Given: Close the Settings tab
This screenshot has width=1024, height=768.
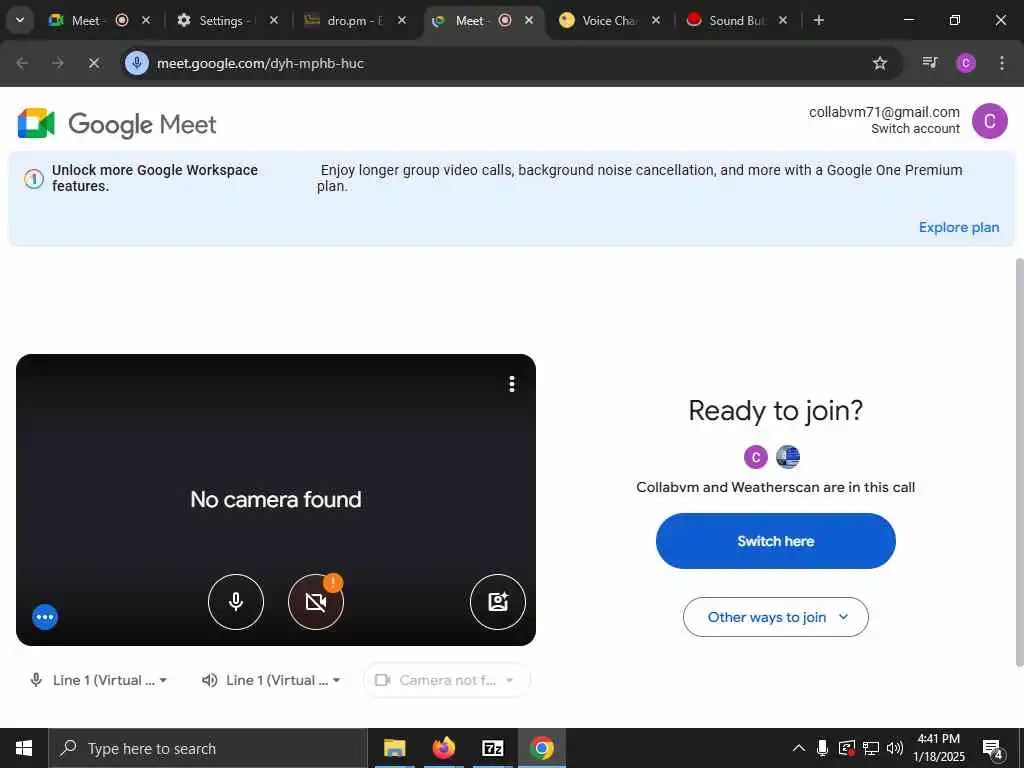Looking at the screenshot, I should click(274, 20).
